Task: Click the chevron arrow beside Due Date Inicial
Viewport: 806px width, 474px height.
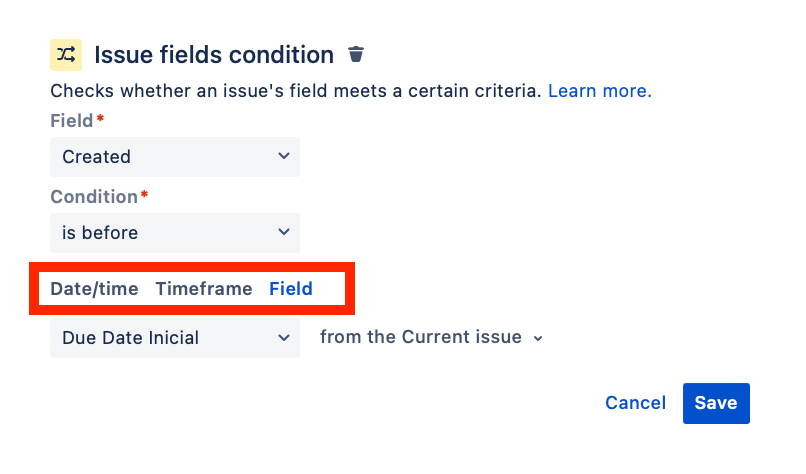Action: coord(284,338)
